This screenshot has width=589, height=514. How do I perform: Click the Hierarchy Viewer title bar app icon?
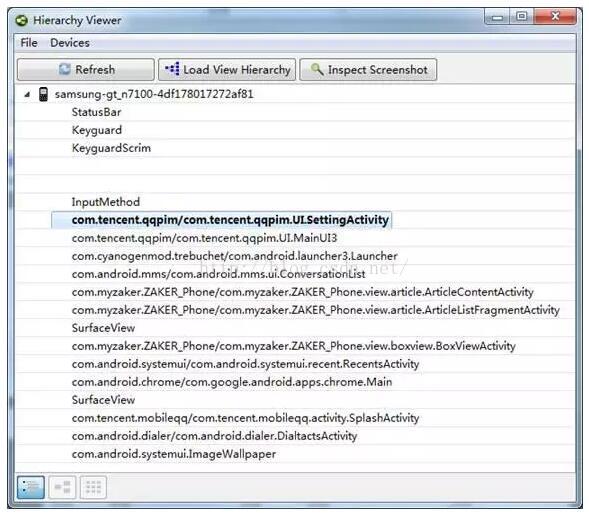point(22,20)
